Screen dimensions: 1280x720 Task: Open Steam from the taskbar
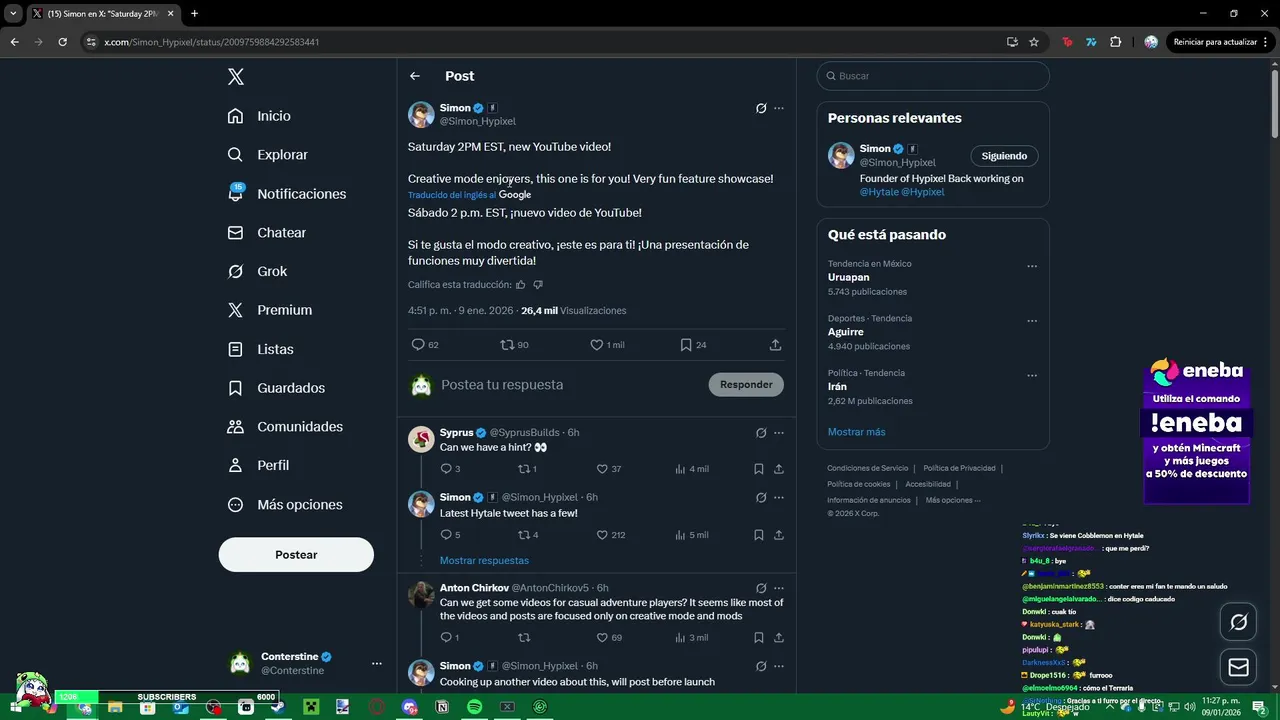(x=278, y=707)
